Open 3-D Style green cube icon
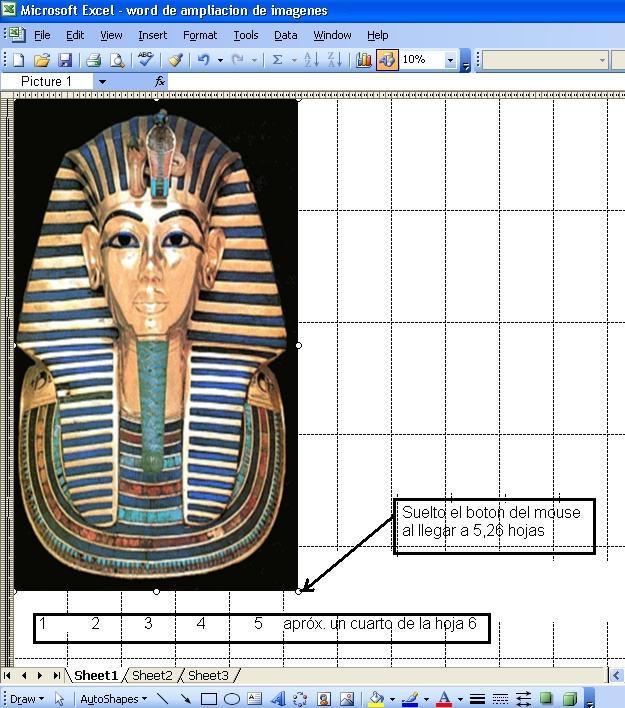This screenshot has width=625, height=708. tap(570, 699)
